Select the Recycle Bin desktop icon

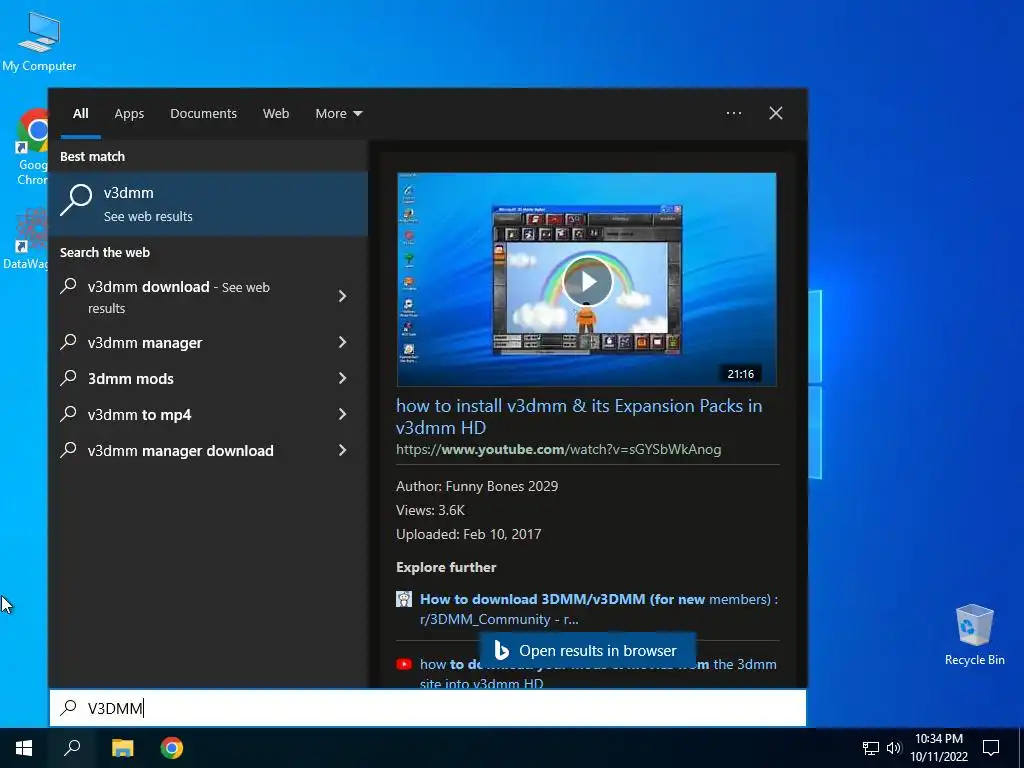[974, 634]
